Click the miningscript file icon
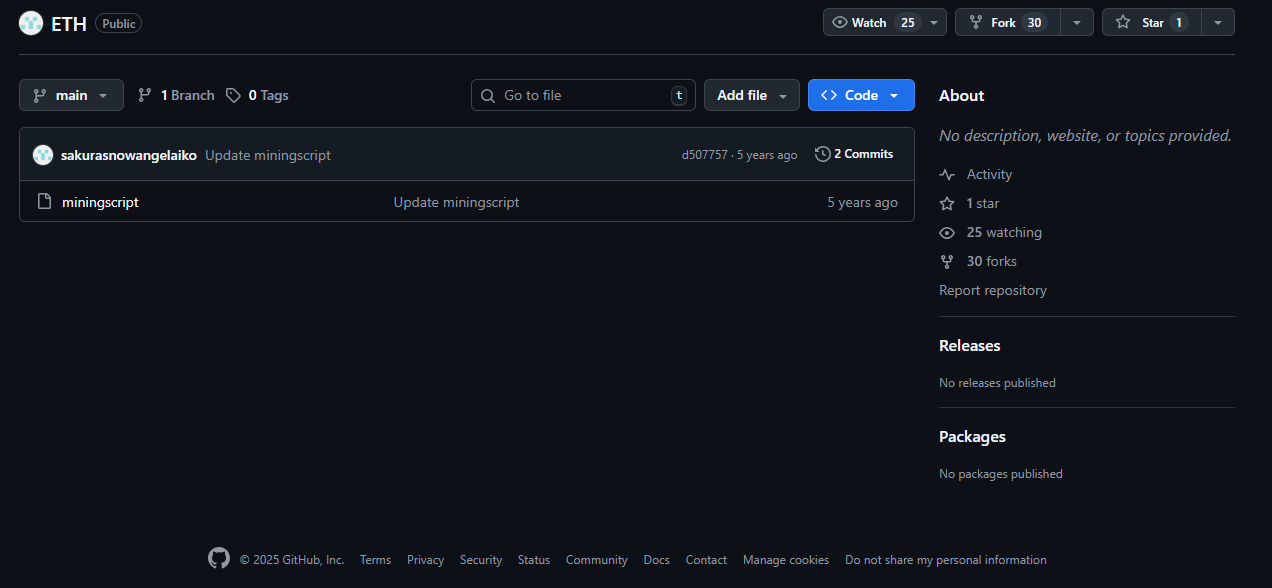The image size is (1272, 588). (x=44, y=202)
